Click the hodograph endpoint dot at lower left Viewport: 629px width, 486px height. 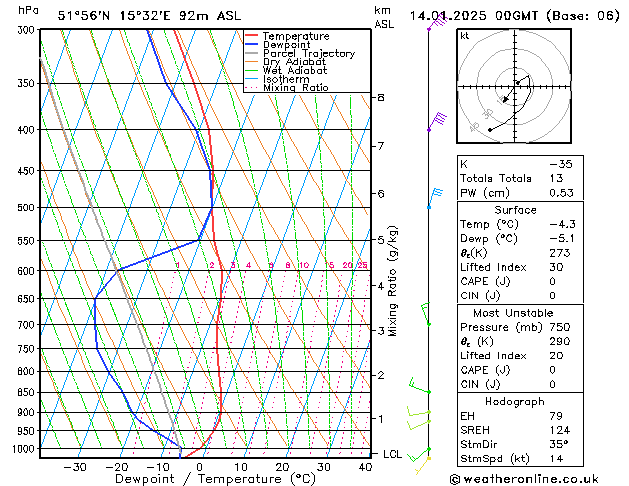490,130
